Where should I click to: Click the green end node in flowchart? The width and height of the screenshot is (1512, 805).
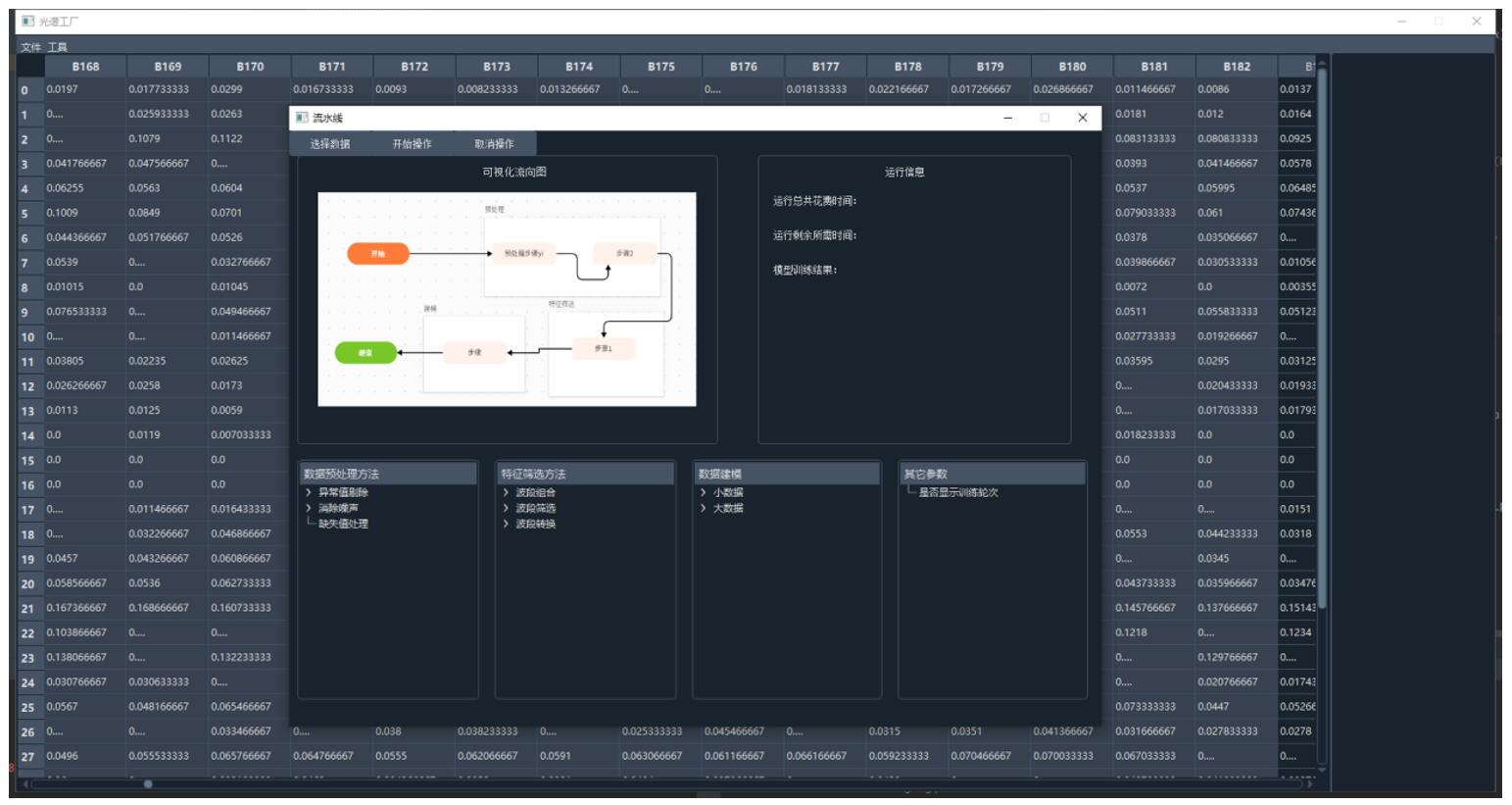[366, 352]
